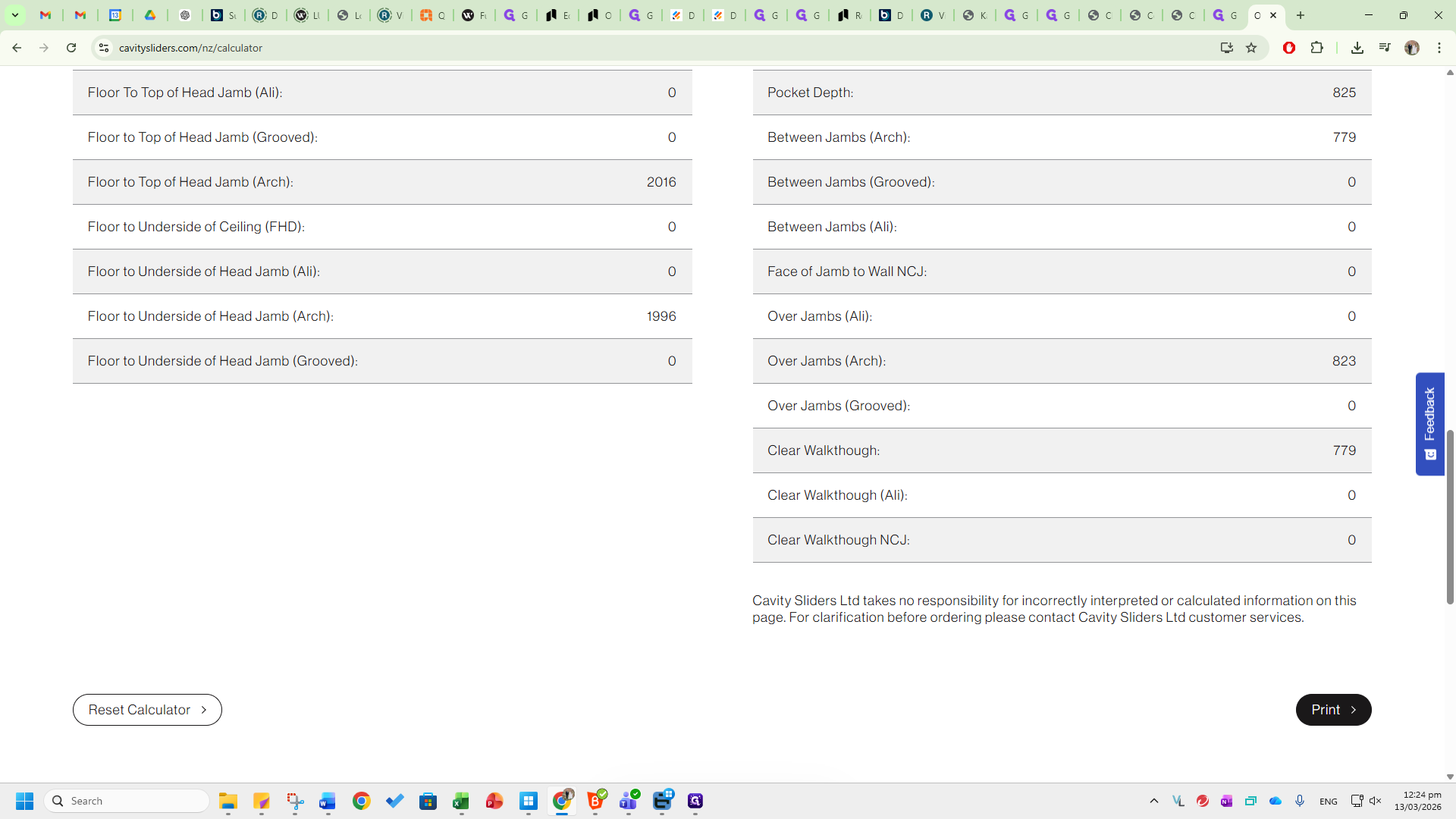
Task: Click the install app icon in address bar
Action: tap(1226, 48)
